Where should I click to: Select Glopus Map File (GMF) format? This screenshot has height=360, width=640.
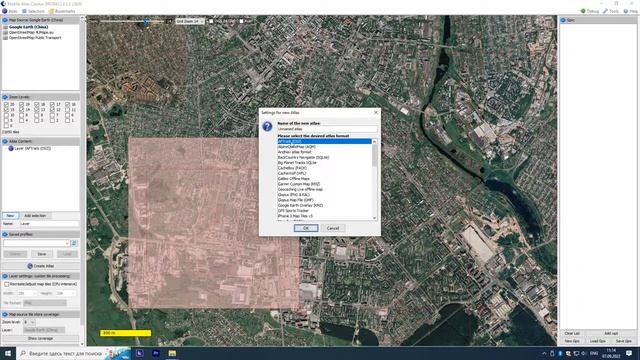324,200
